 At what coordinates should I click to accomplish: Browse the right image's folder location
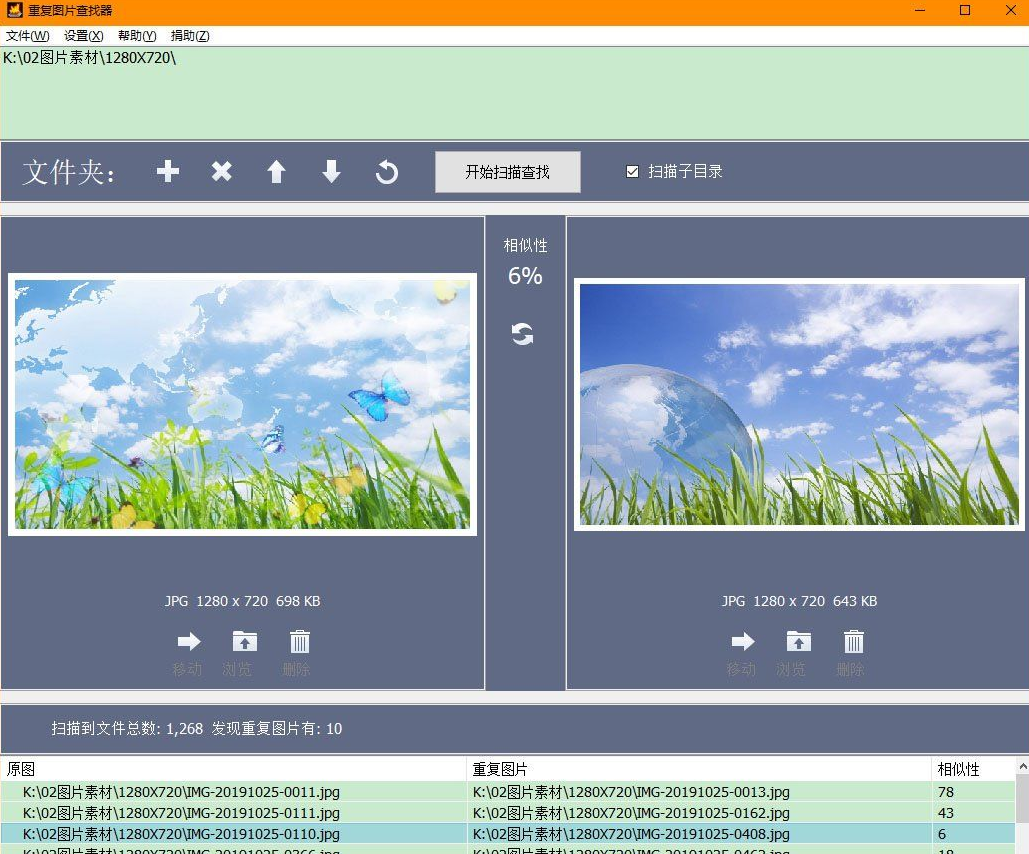[x=798, y=642]
